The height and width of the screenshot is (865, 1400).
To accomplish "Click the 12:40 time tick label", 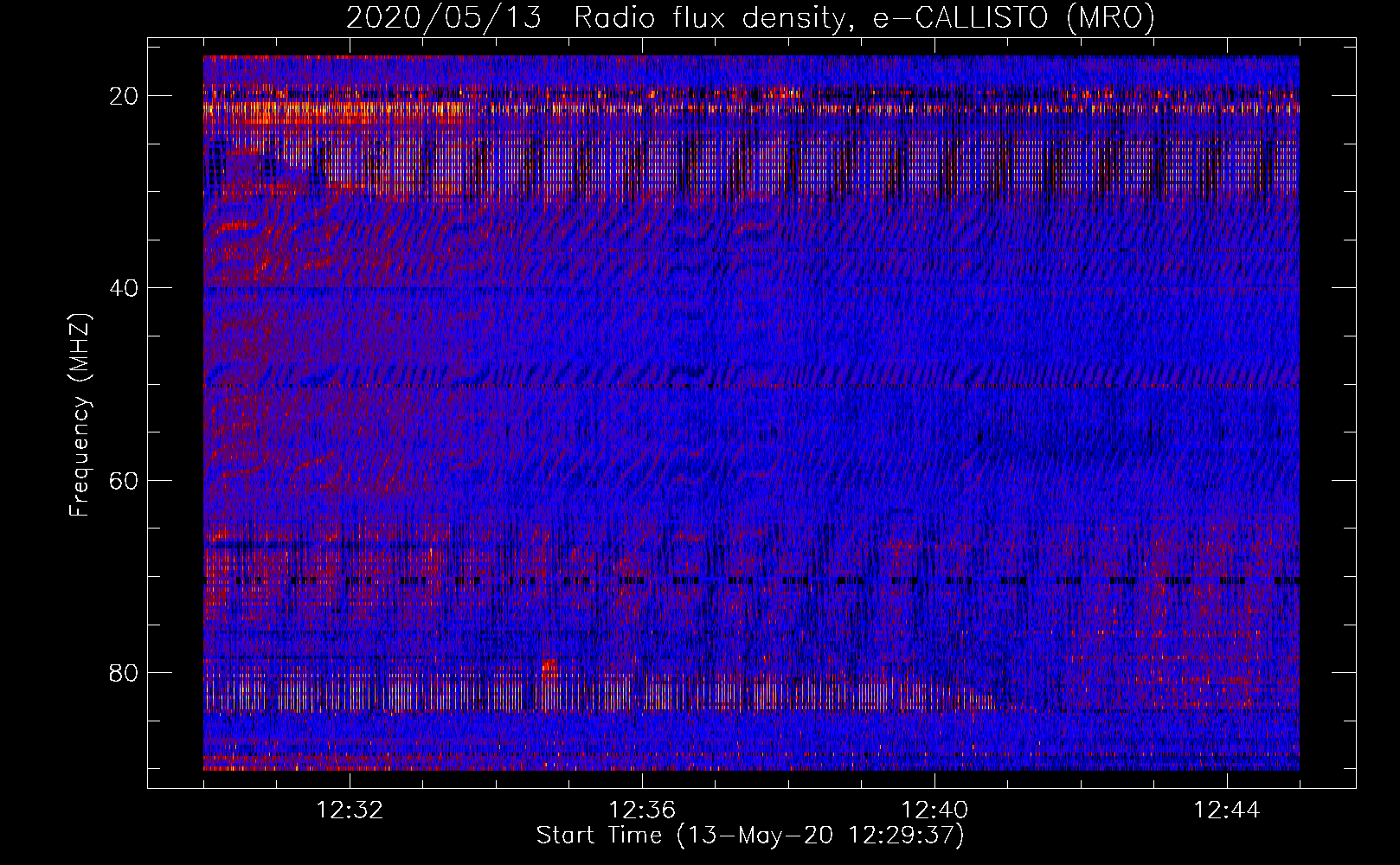I will 934,811.
